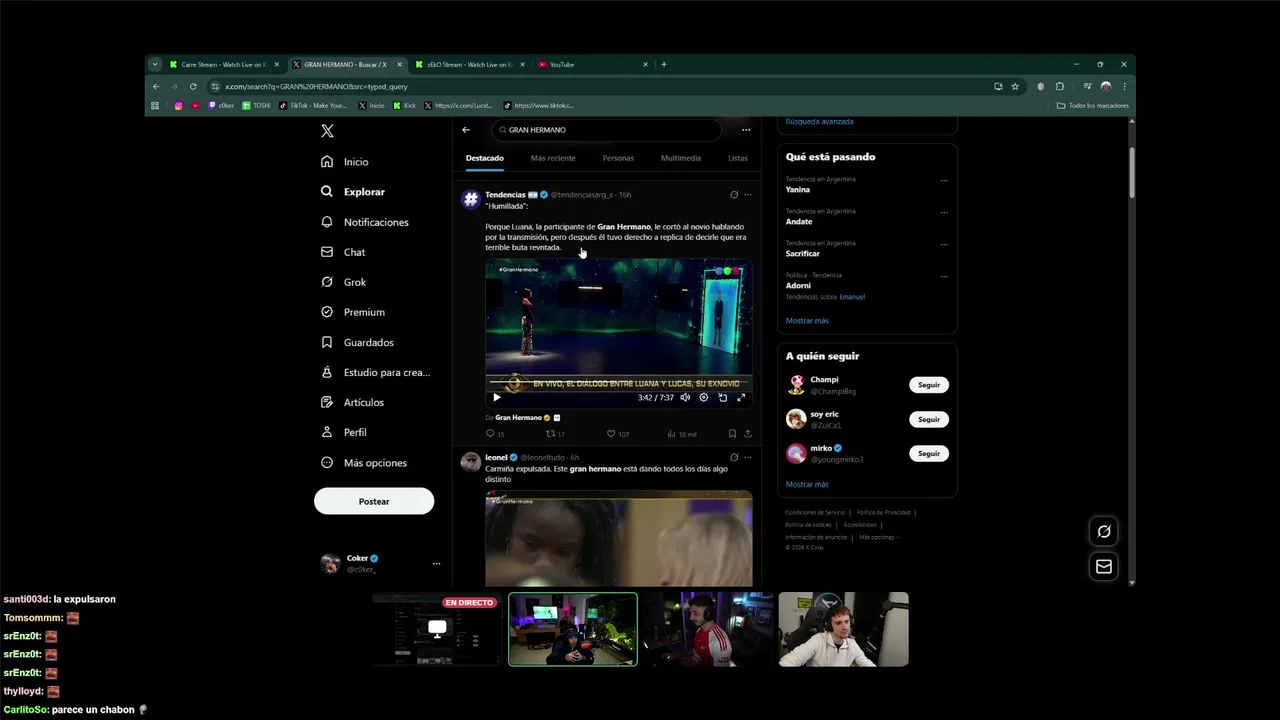This screenshot has width=1280, height=720.
Task: Click Grok icon on Tendencias post
Action: (734, 195)
